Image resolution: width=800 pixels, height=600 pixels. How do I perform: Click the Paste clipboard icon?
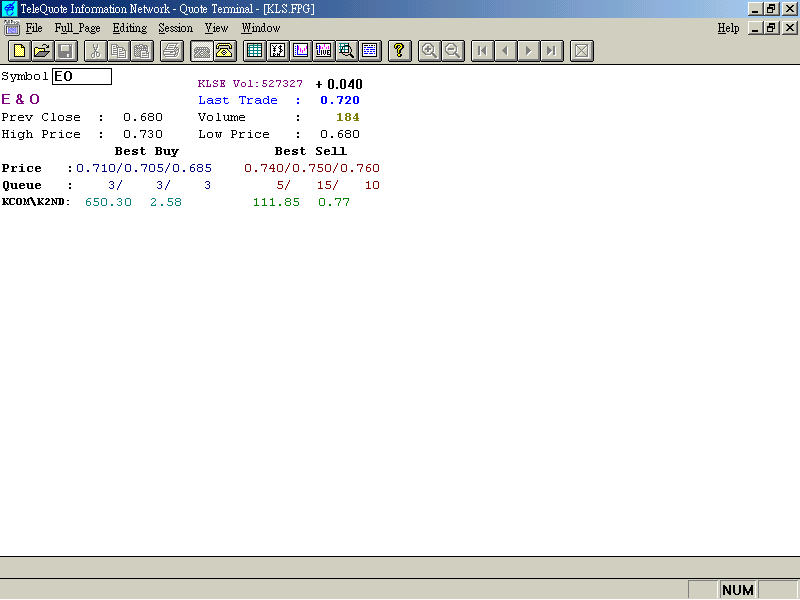pos(142,51)
